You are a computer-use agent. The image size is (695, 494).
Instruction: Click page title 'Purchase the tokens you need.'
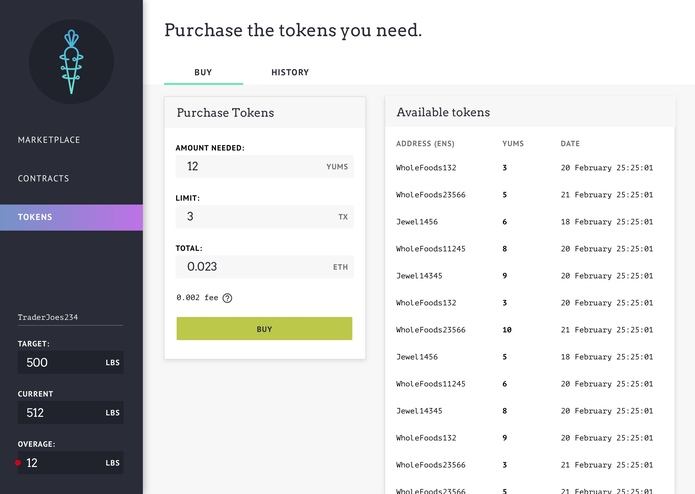(293, 30)
